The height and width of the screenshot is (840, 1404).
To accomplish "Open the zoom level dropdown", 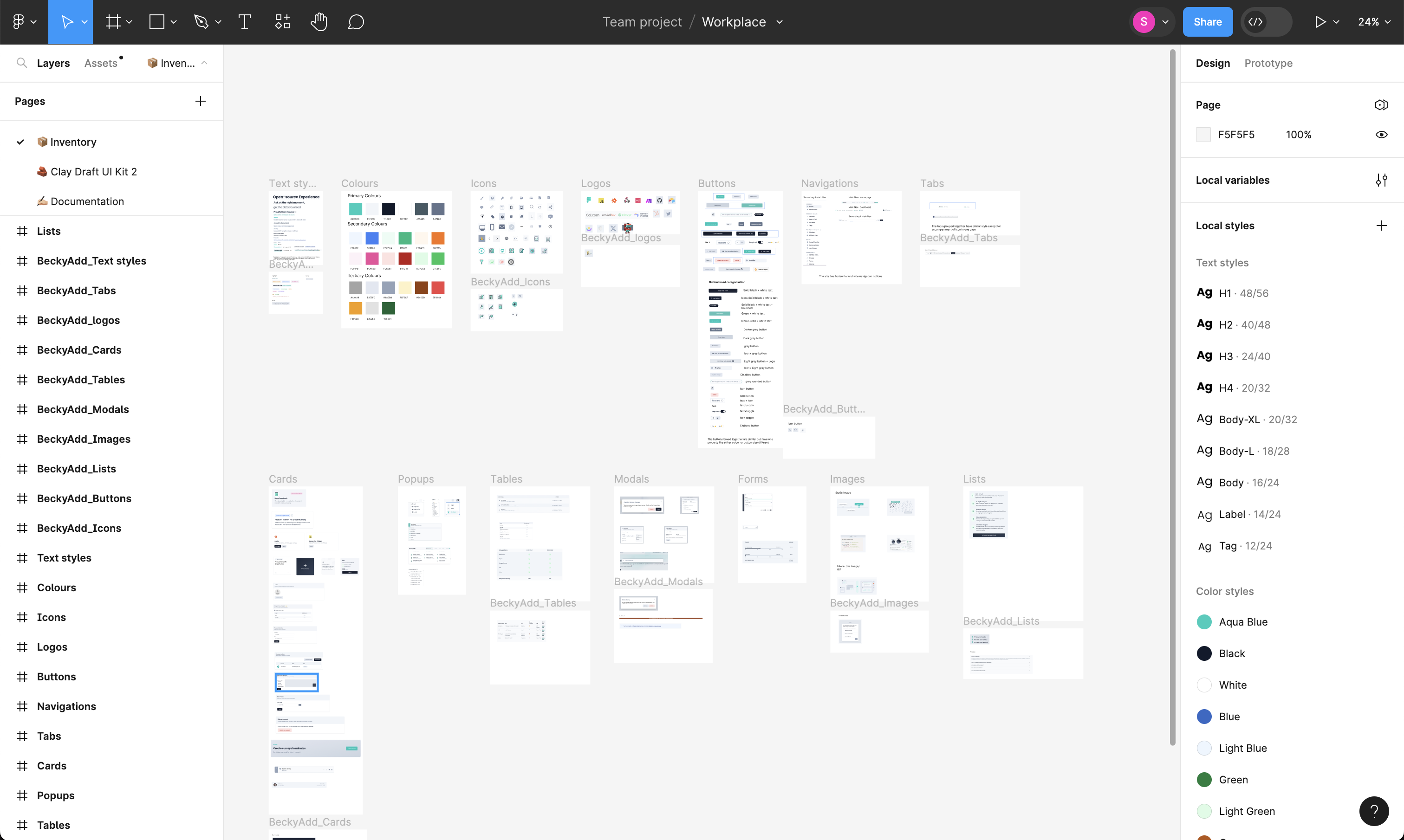I will 1374,21.
